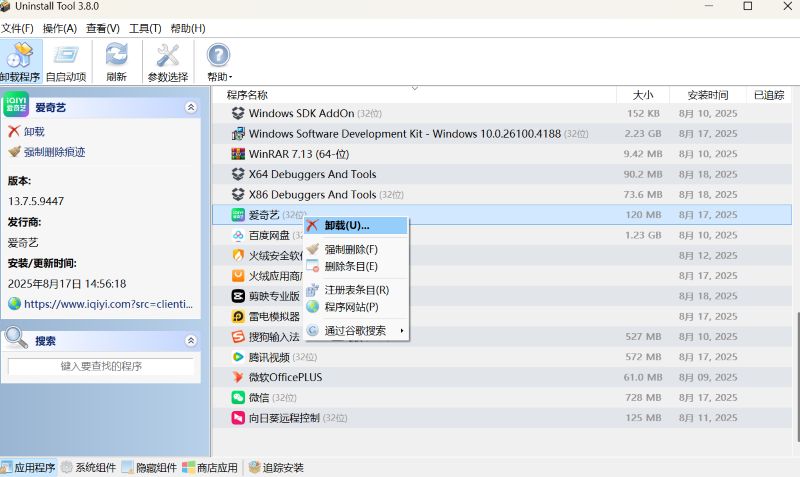
Task: Open the 查看(V) menu
Action: 103,29
